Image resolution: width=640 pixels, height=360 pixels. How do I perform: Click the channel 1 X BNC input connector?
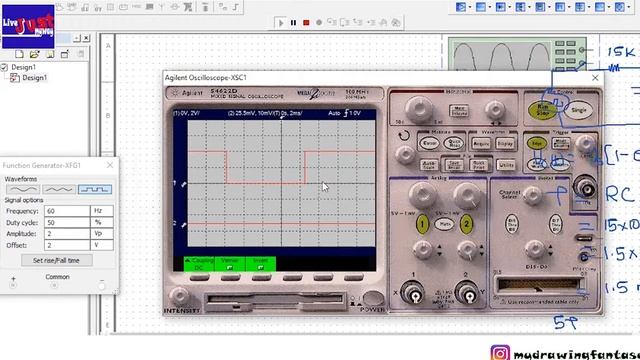(413, 293)
